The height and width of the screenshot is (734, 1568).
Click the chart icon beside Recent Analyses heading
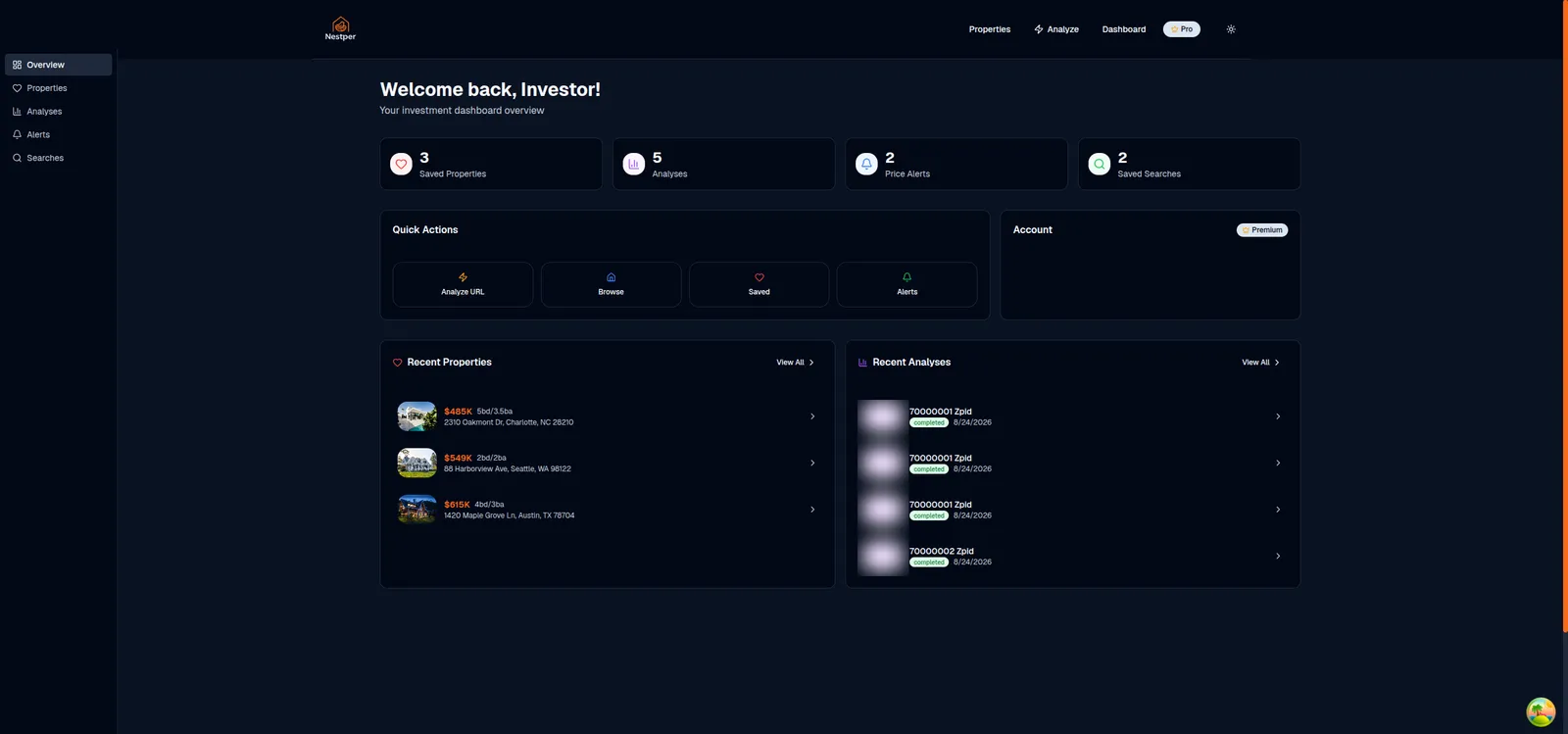[862, 363]
